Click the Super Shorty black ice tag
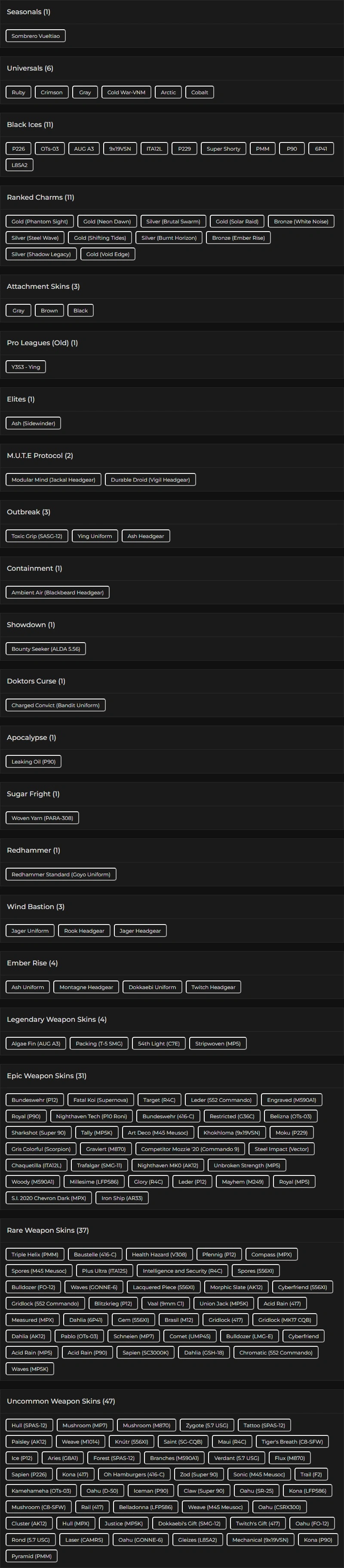Viewport: 344px width, 1568px height. tap(223, 148)
